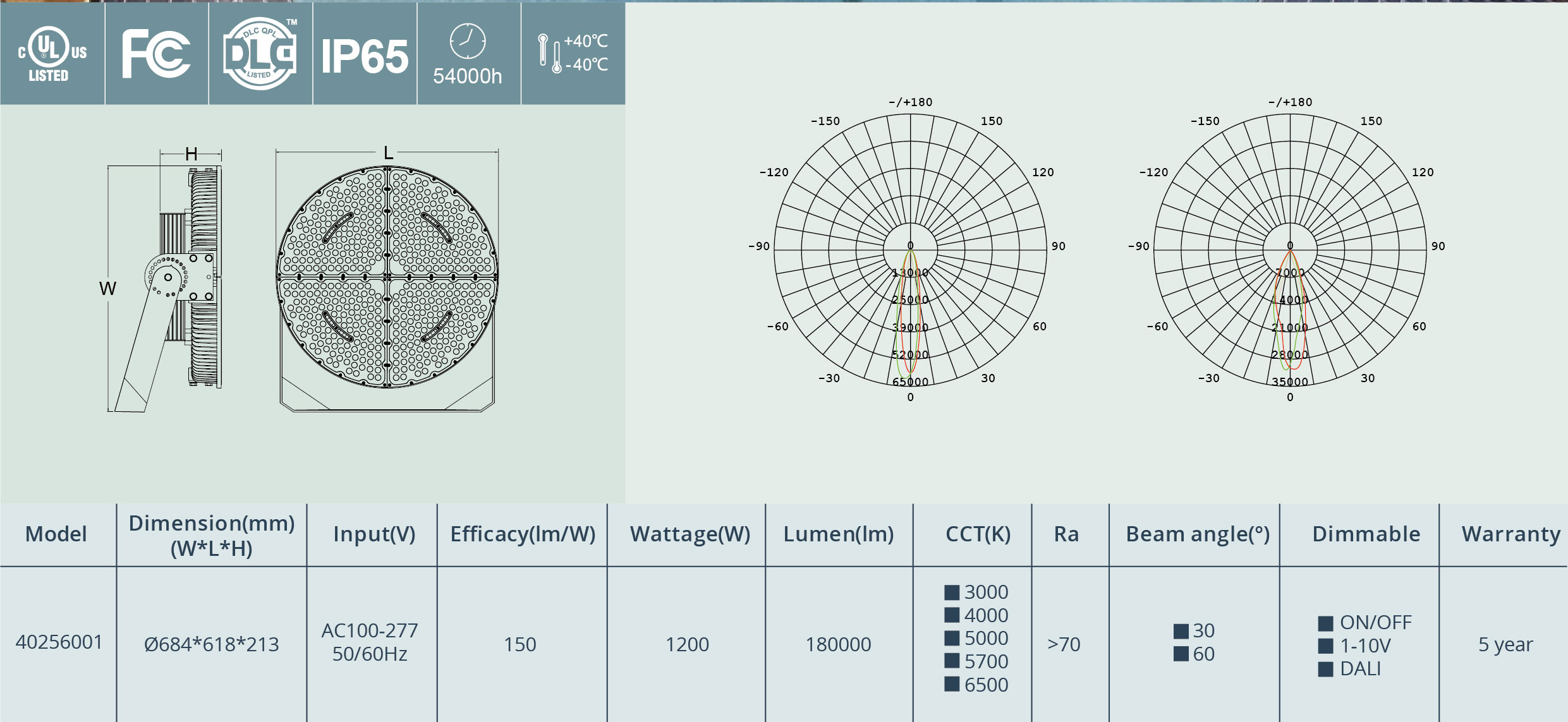Click the Beam angle column header

1198,535
